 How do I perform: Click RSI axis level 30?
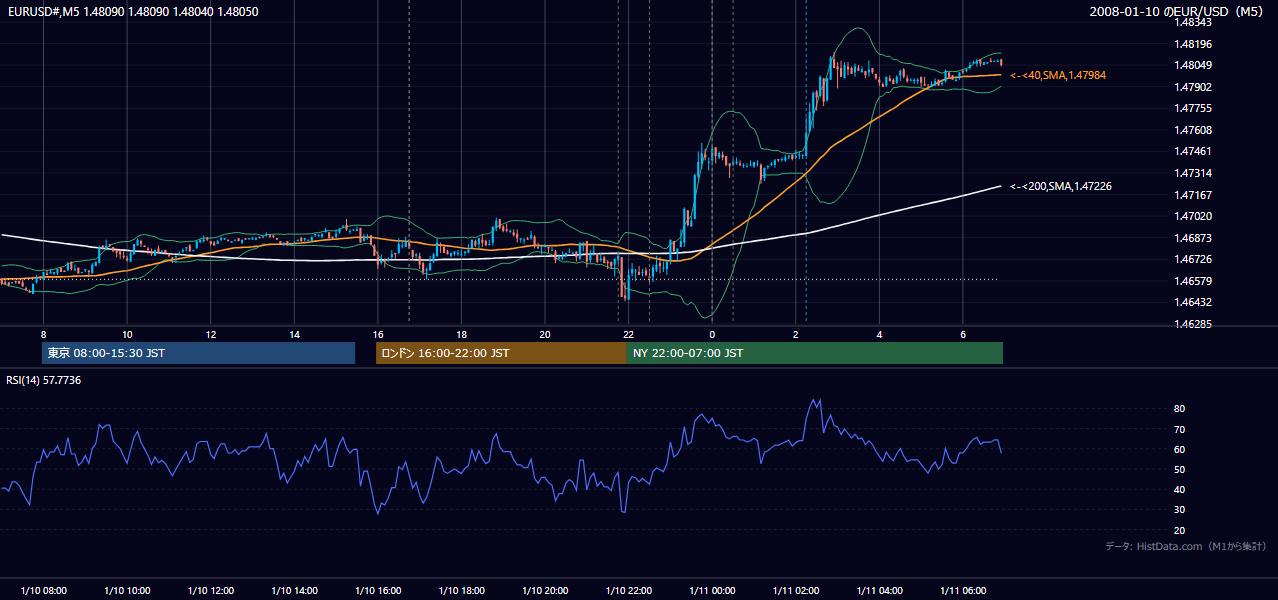click(x=1180, y=510)
